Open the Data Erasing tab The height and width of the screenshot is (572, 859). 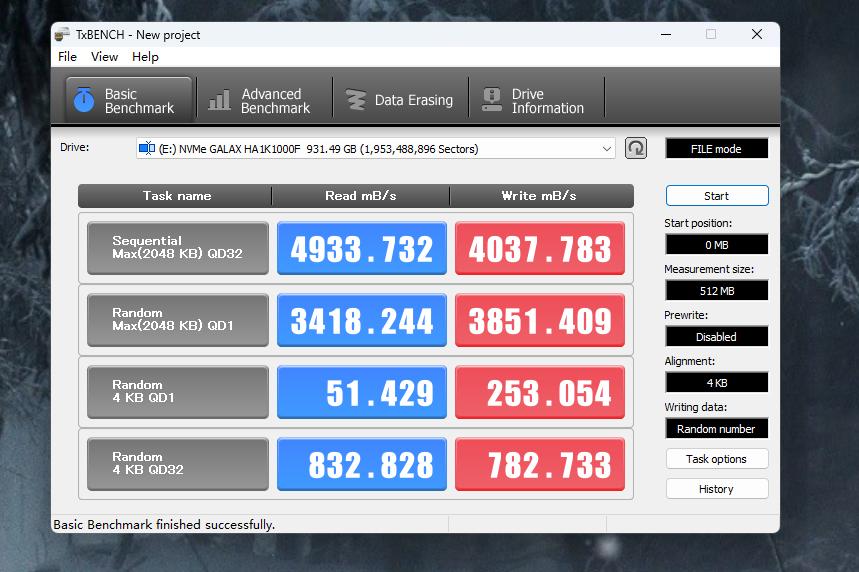point(400,100)
